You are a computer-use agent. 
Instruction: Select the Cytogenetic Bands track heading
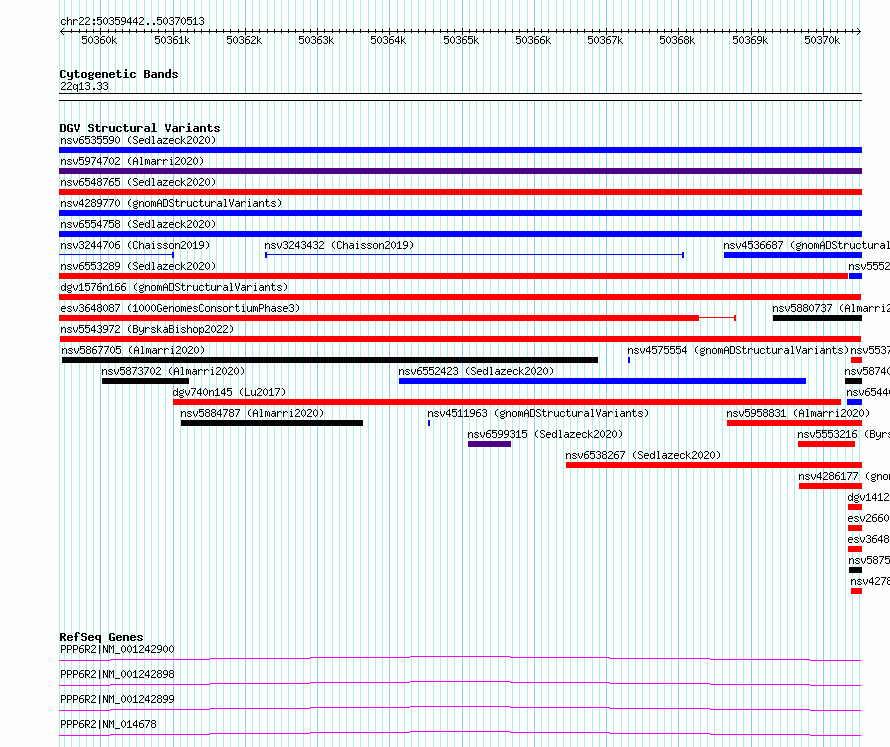click(x=119, y=74)
